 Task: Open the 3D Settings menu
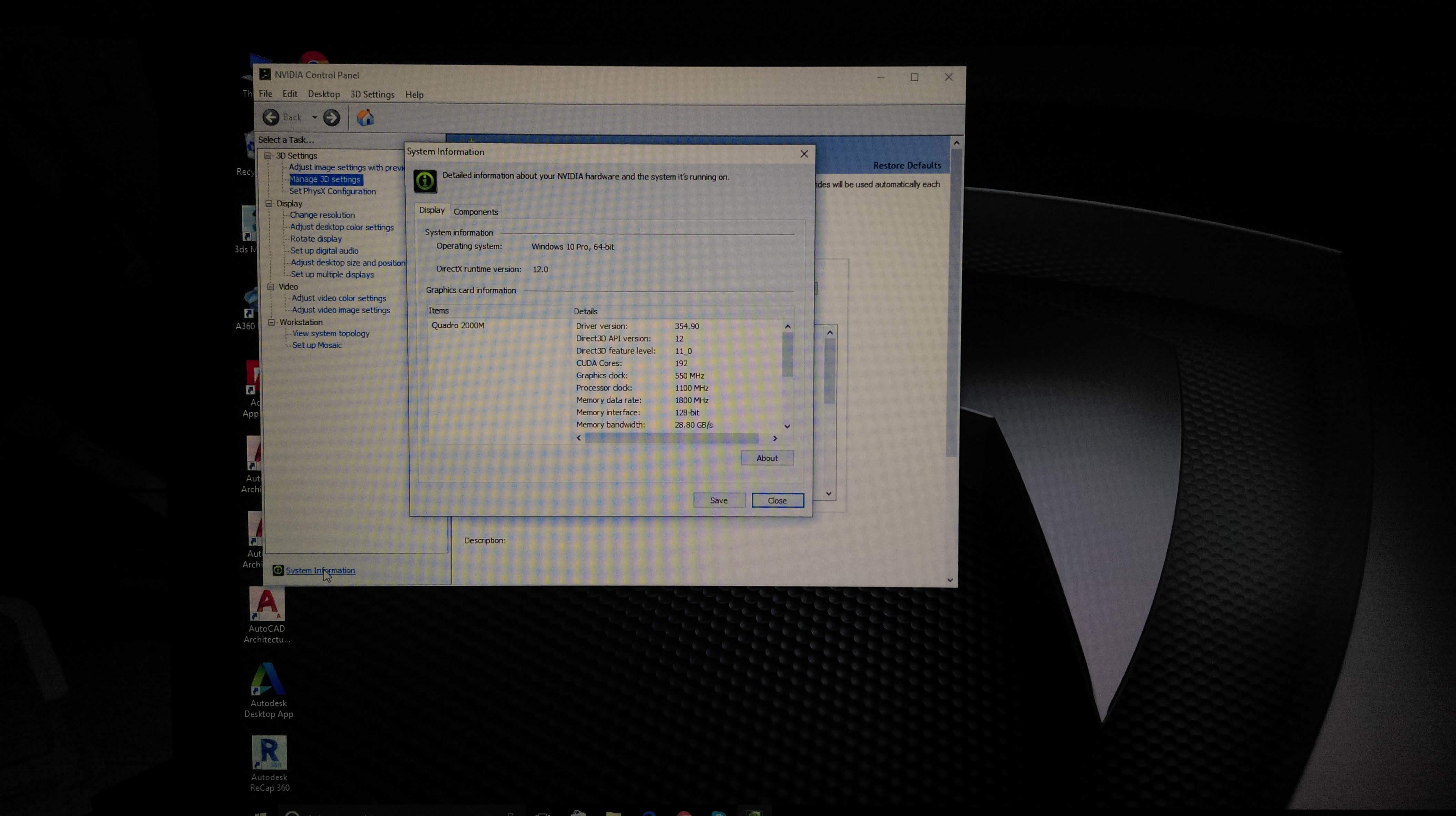pos(373,94)
